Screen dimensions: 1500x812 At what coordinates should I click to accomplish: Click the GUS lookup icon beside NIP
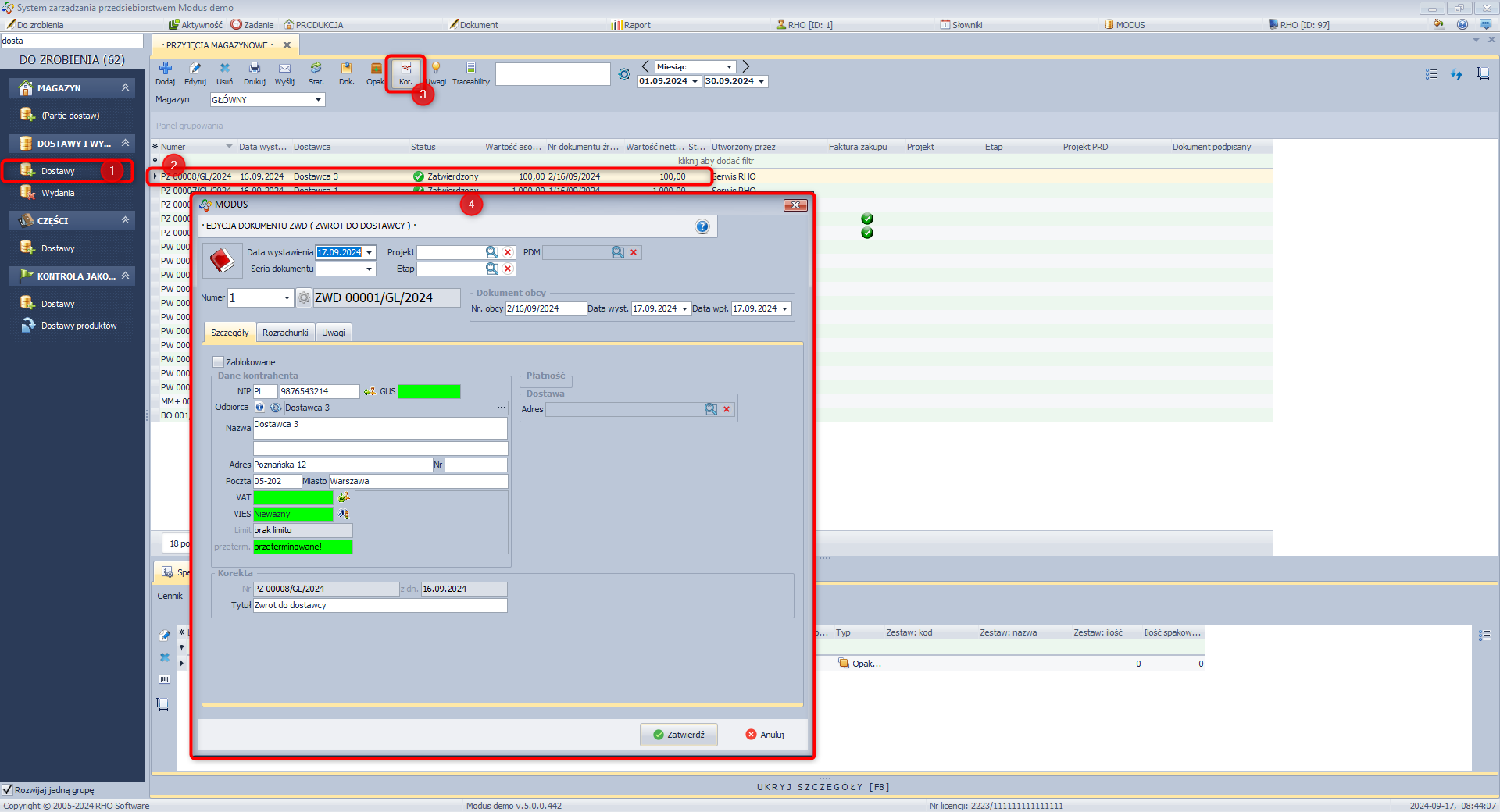tap(370, 391)
